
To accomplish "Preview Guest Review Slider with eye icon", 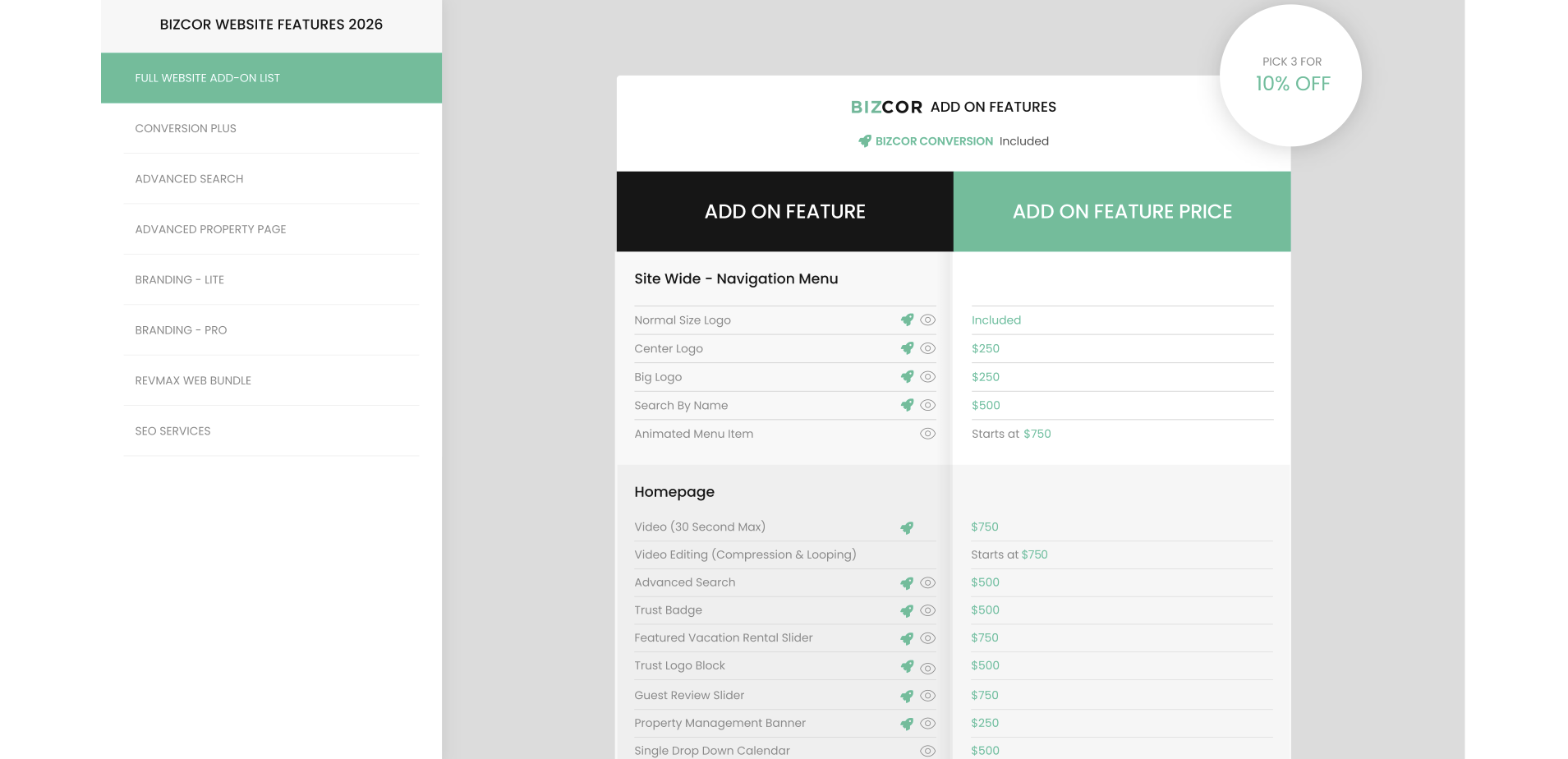I will tap(928, 696).
